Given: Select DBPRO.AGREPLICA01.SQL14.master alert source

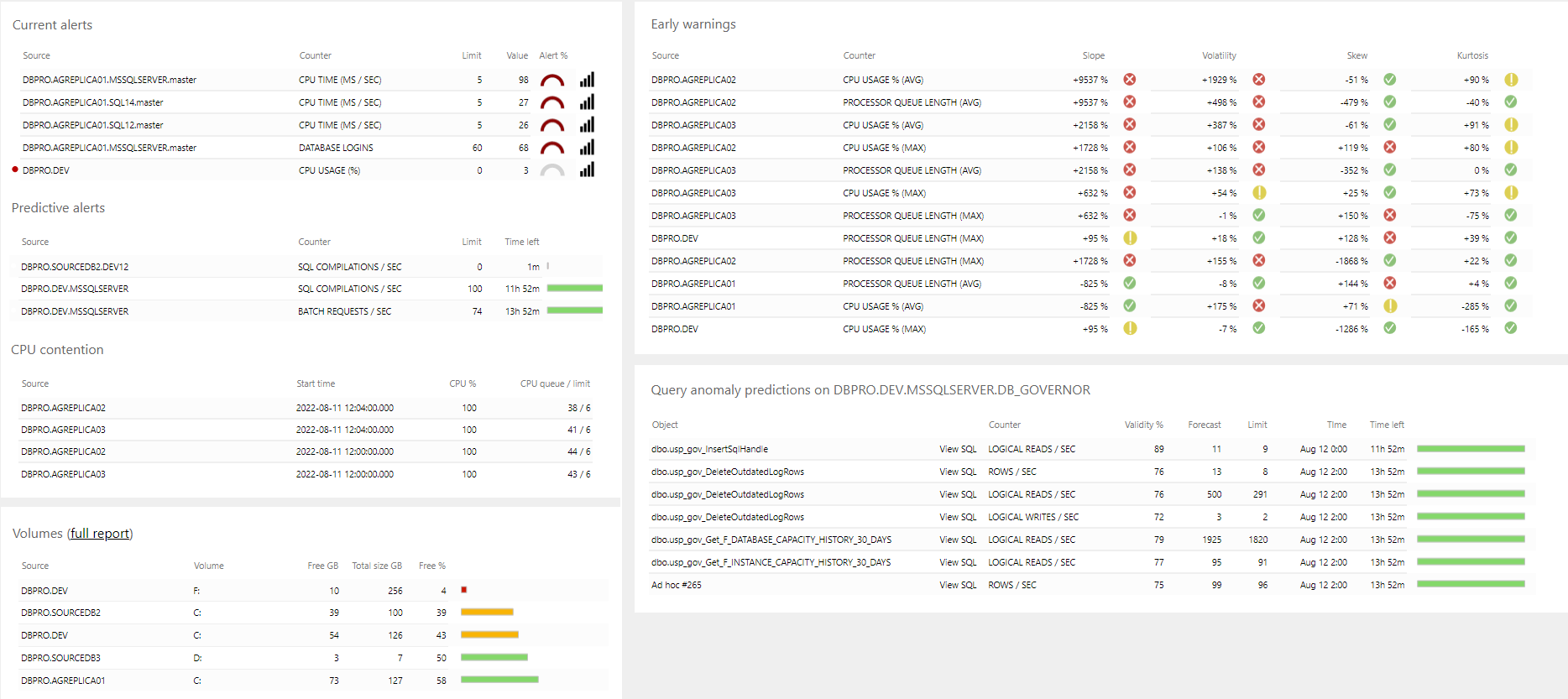Looking at the screenshot, I should tap(93, 102).
